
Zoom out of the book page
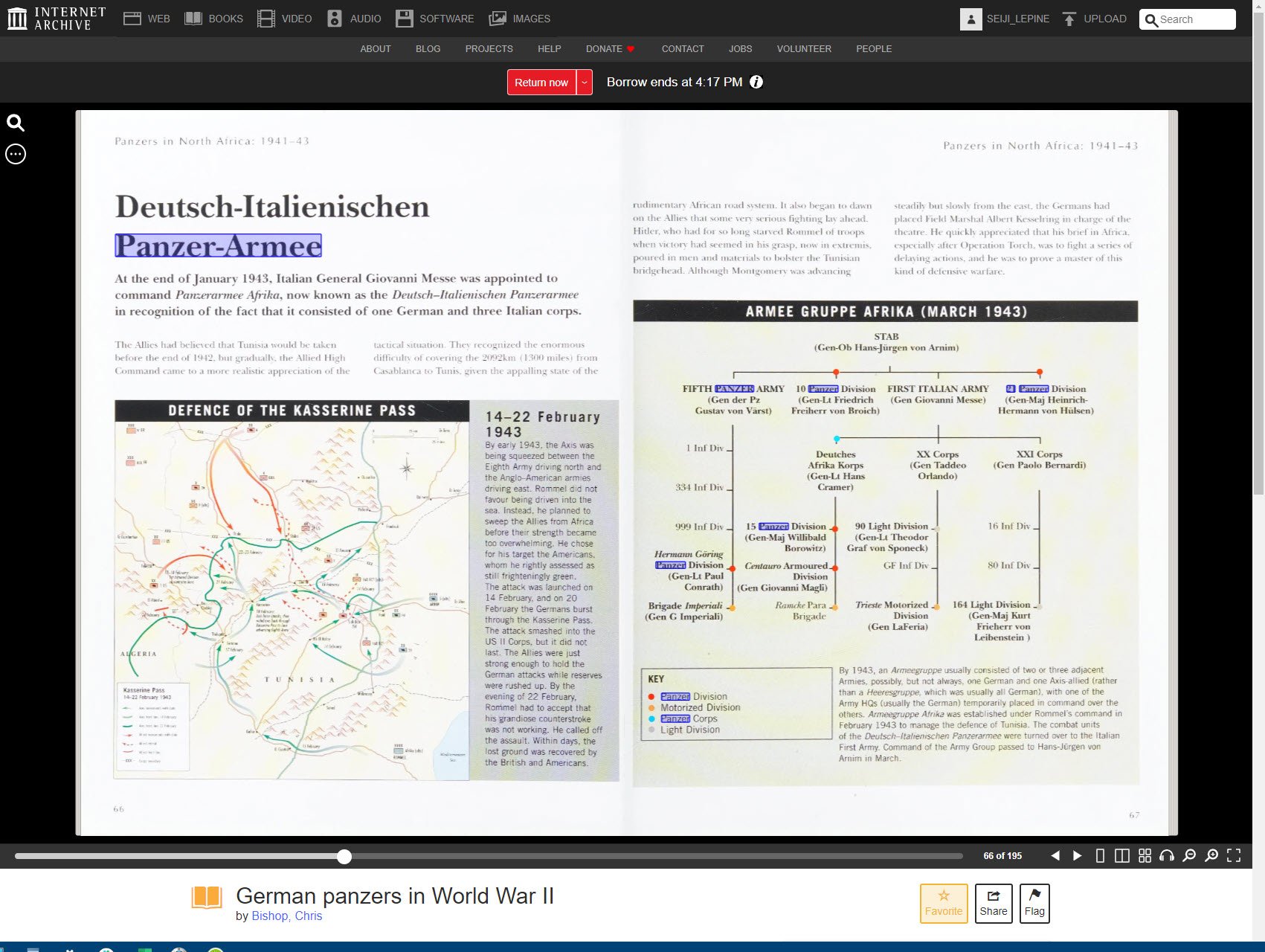coord(1189,856)
